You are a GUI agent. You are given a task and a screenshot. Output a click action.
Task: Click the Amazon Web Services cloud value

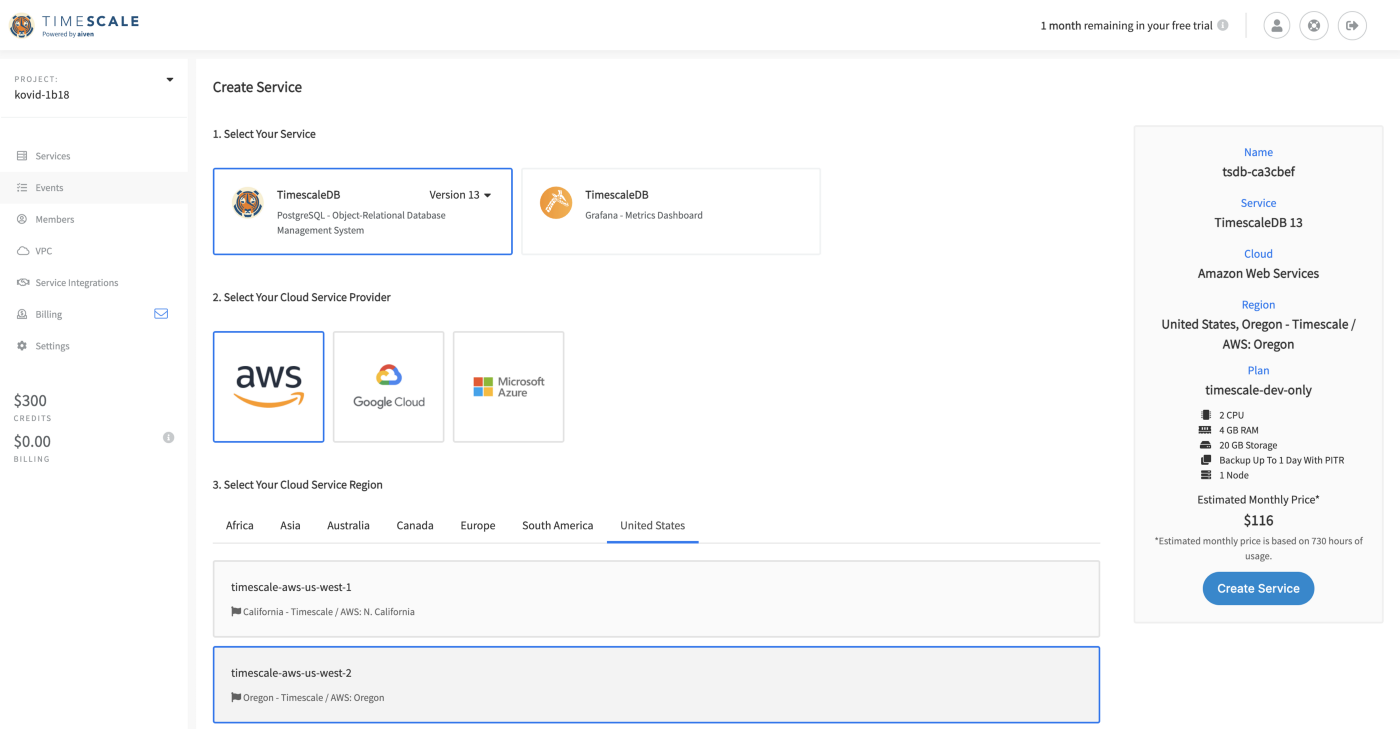(x=1258, y=274)
